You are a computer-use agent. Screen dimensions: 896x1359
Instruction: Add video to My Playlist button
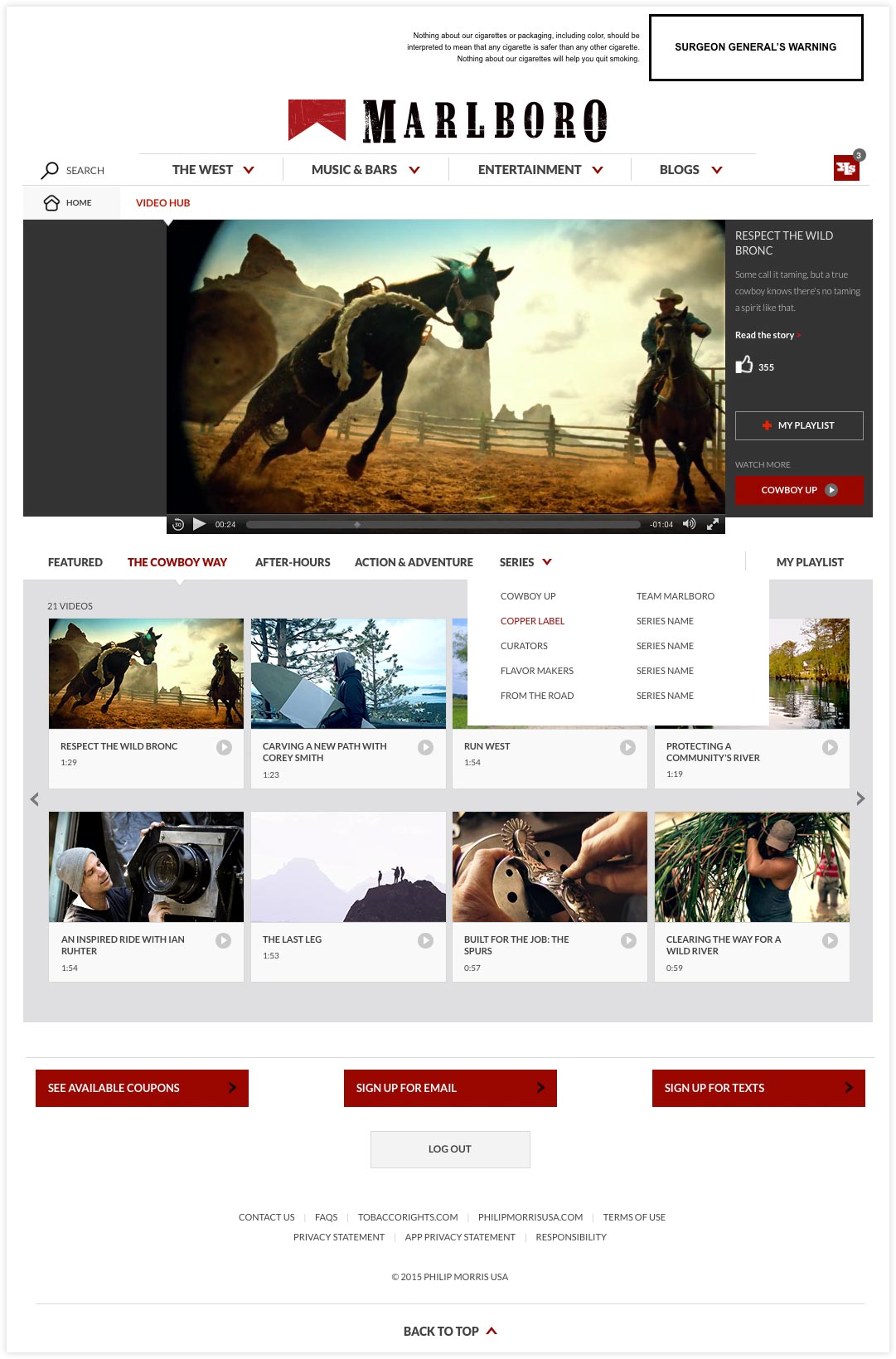799,425
